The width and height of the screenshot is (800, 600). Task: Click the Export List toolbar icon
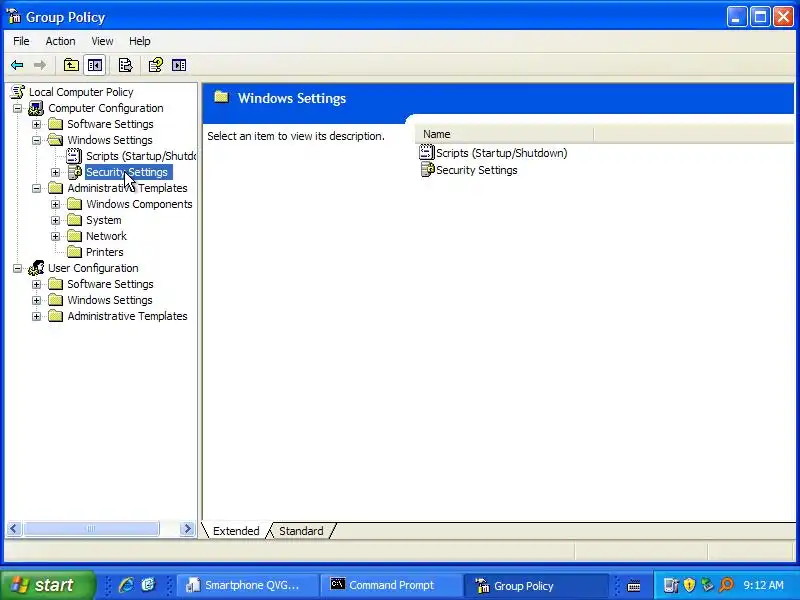125,65
